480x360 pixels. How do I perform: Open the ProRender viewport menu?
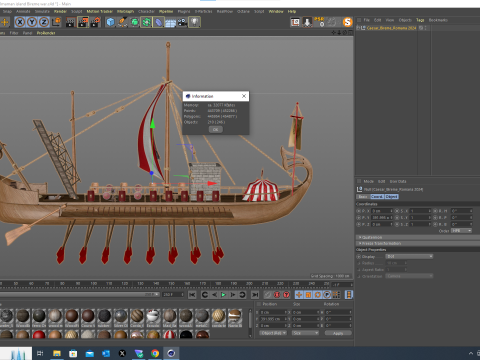(x=46, y=33)
